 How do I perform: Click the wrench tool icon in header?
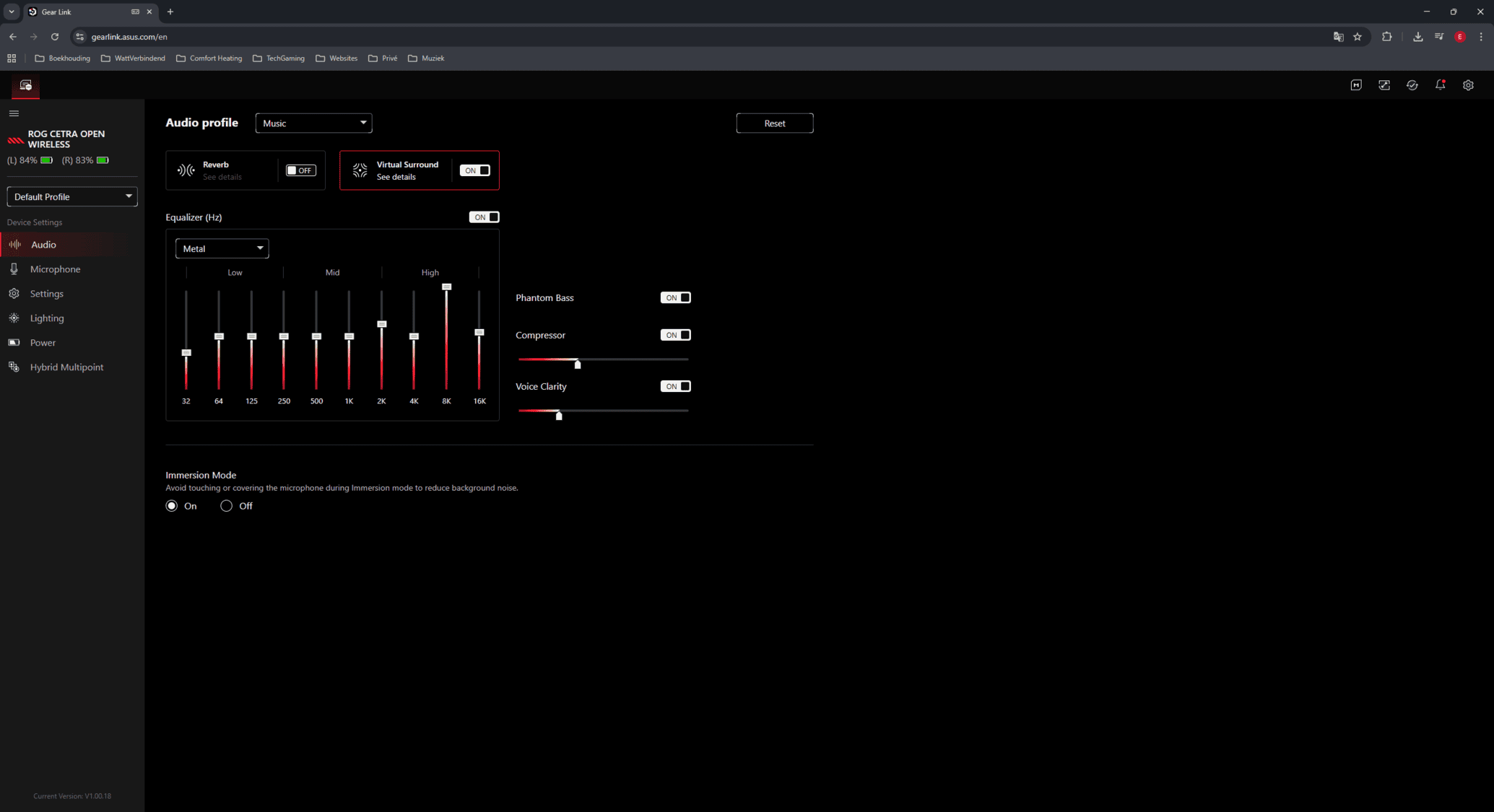[1384, 85]
